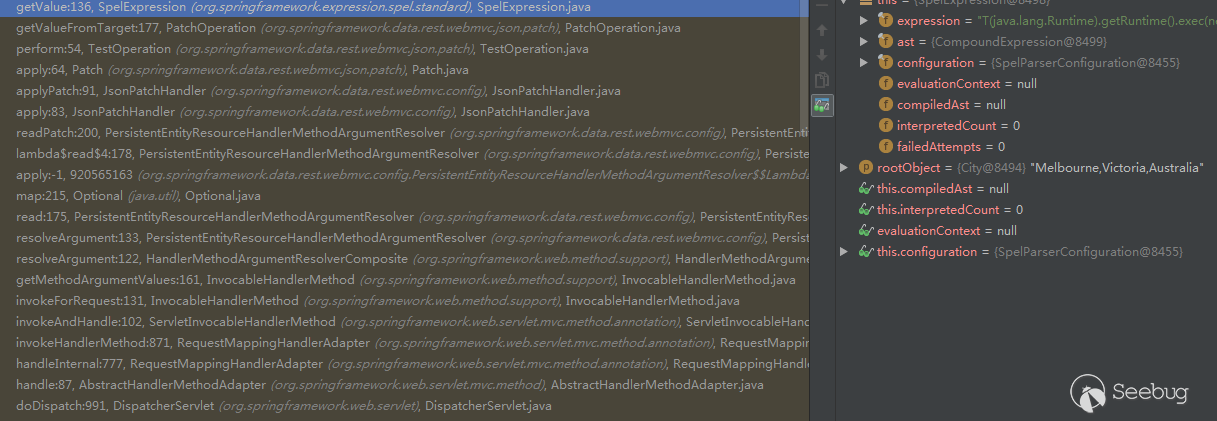
Task: Select the map:215 Optional frame
Action: pyautogui.click(x=402, y=196)
